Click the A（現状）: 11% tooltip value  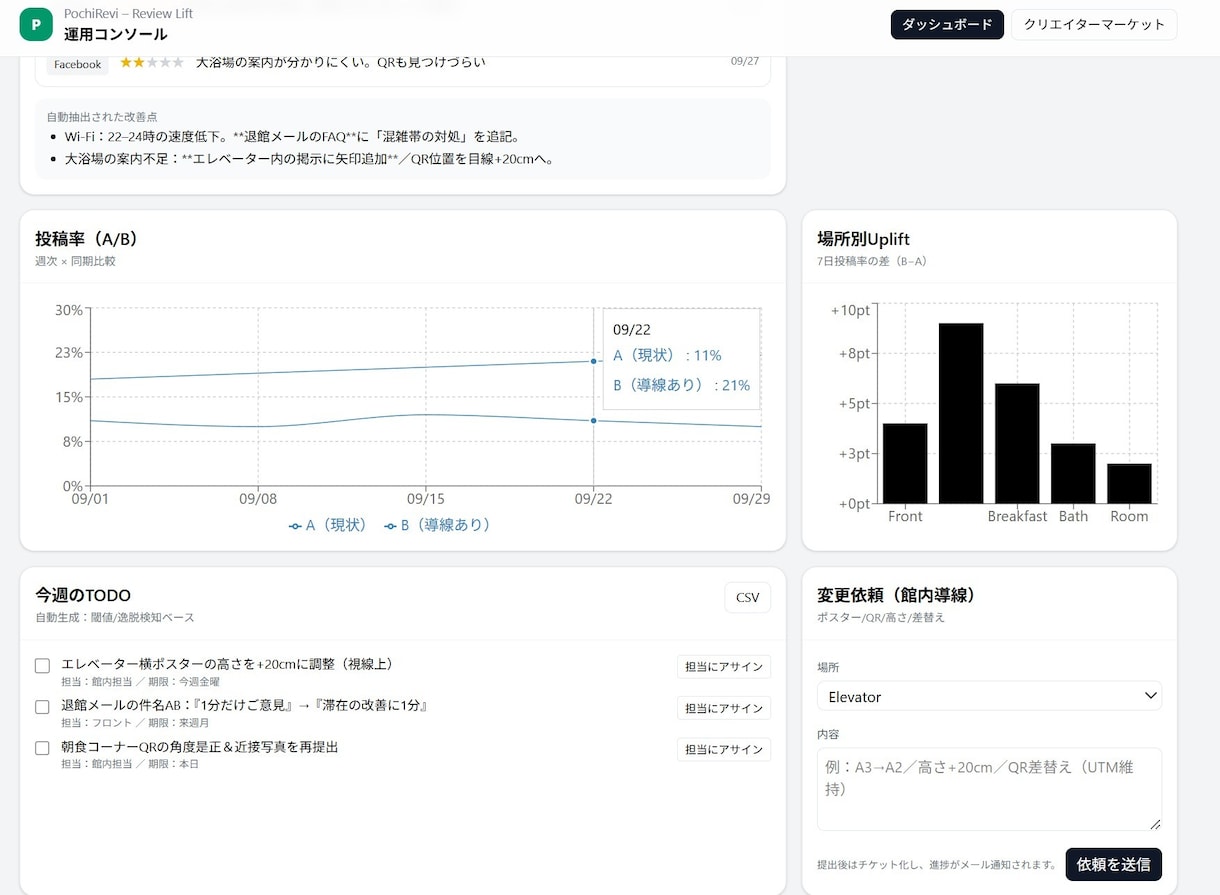(x=667, y=356)
